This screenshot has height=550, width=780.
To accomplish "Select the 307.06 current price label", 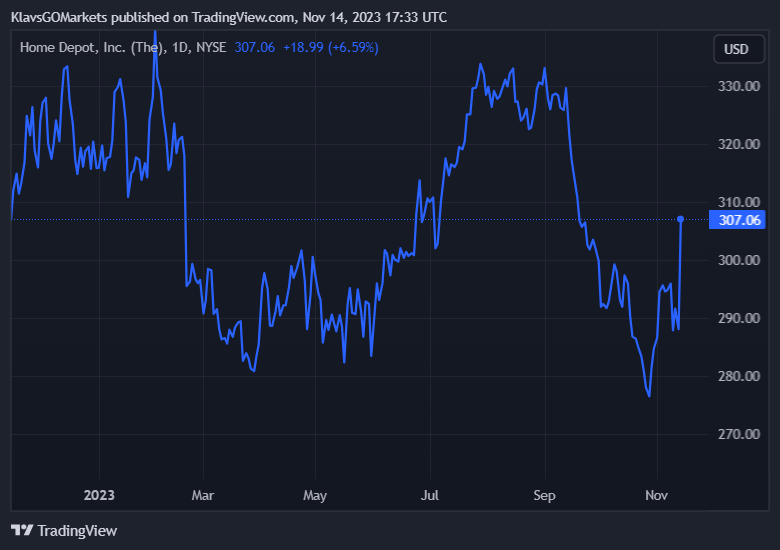I will 737,220.
